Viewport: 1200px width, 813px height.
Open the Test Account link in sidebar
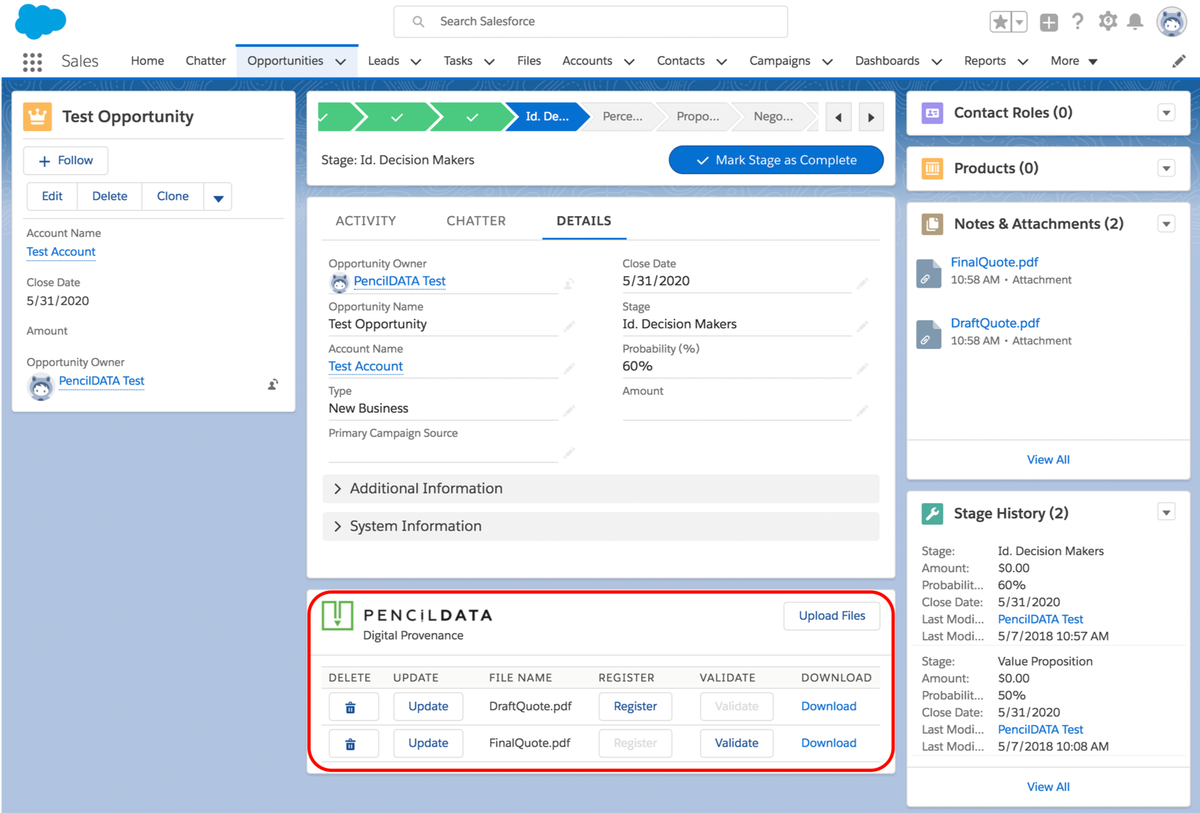coord(61,252)
